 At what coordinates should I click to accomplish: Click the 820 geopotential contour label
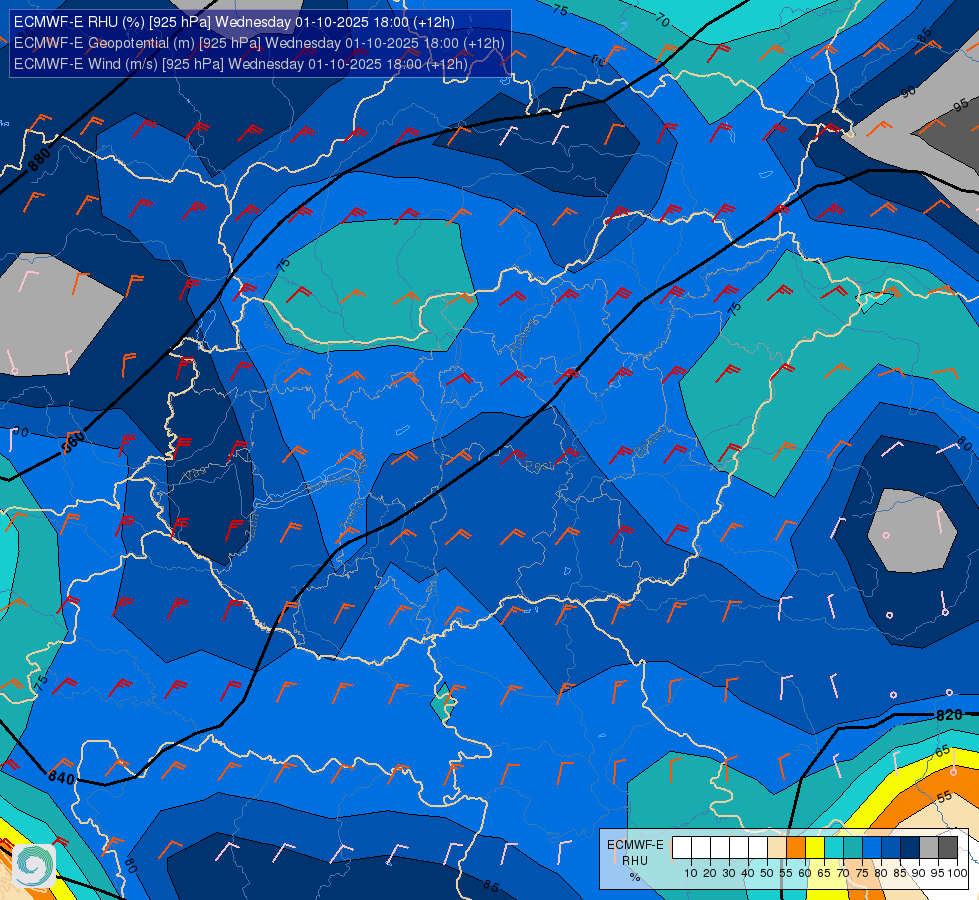949,715
